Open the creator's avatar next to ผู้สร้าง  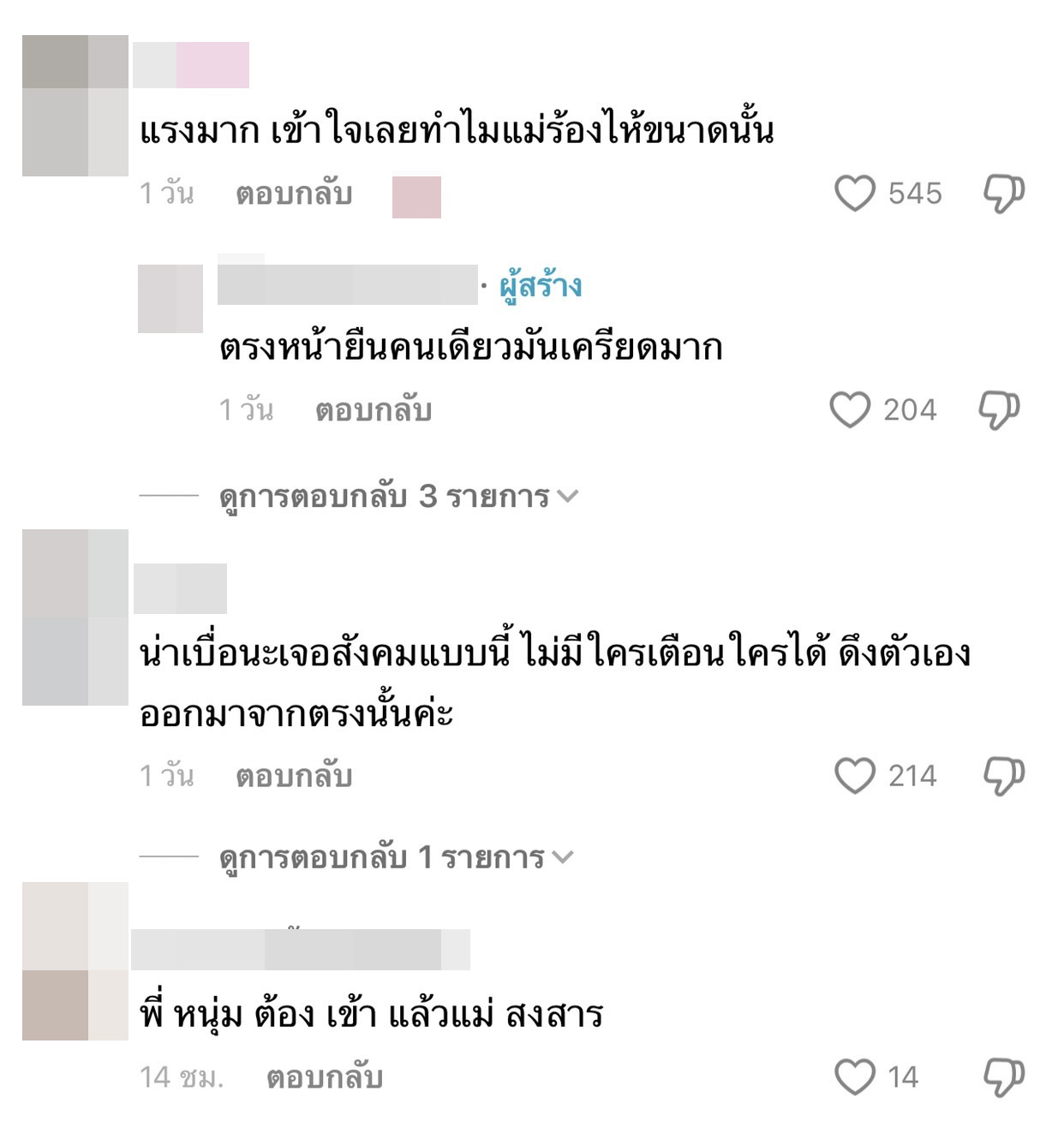(170, 298)
